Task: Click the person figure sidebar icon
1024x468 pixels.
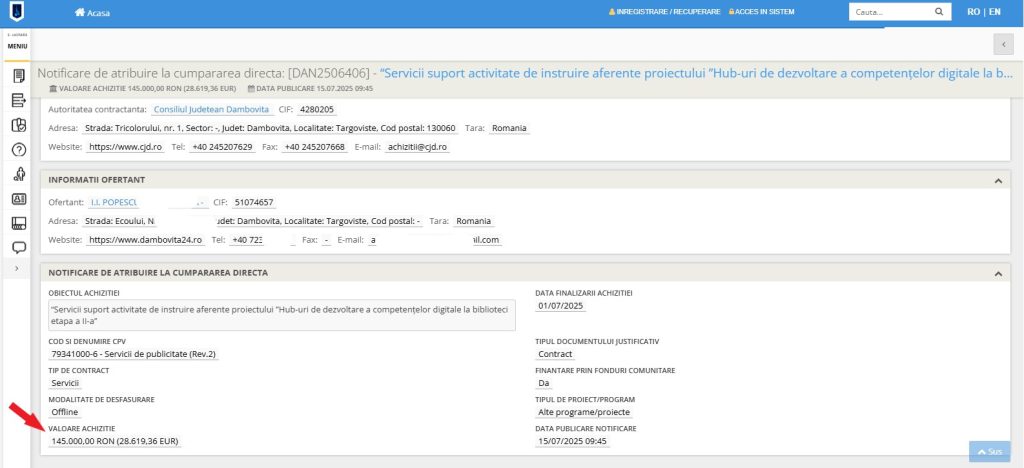Action: [18, 174]
